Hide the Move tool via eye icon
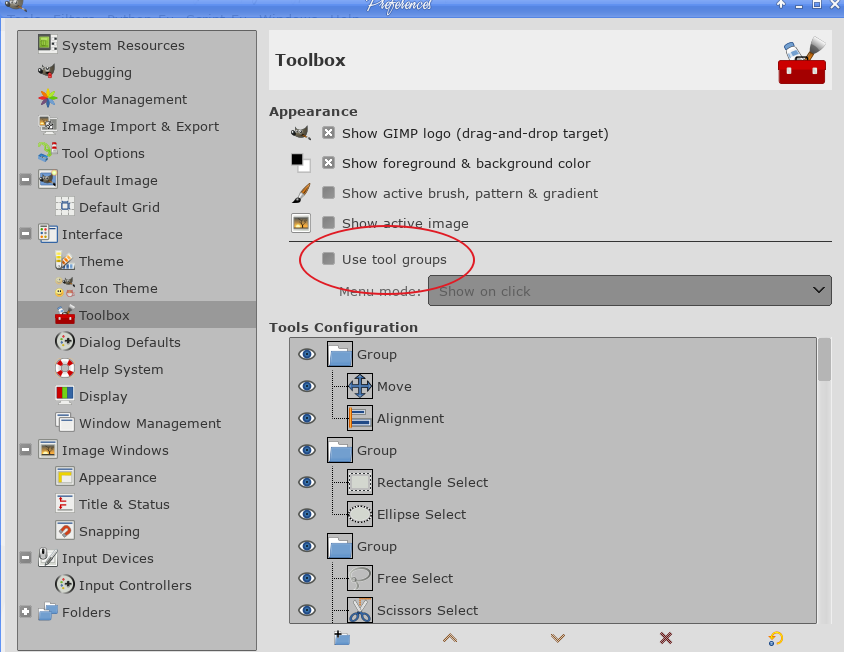The height and width of the screenshot is (652, 844). click(x=307, y=386)
